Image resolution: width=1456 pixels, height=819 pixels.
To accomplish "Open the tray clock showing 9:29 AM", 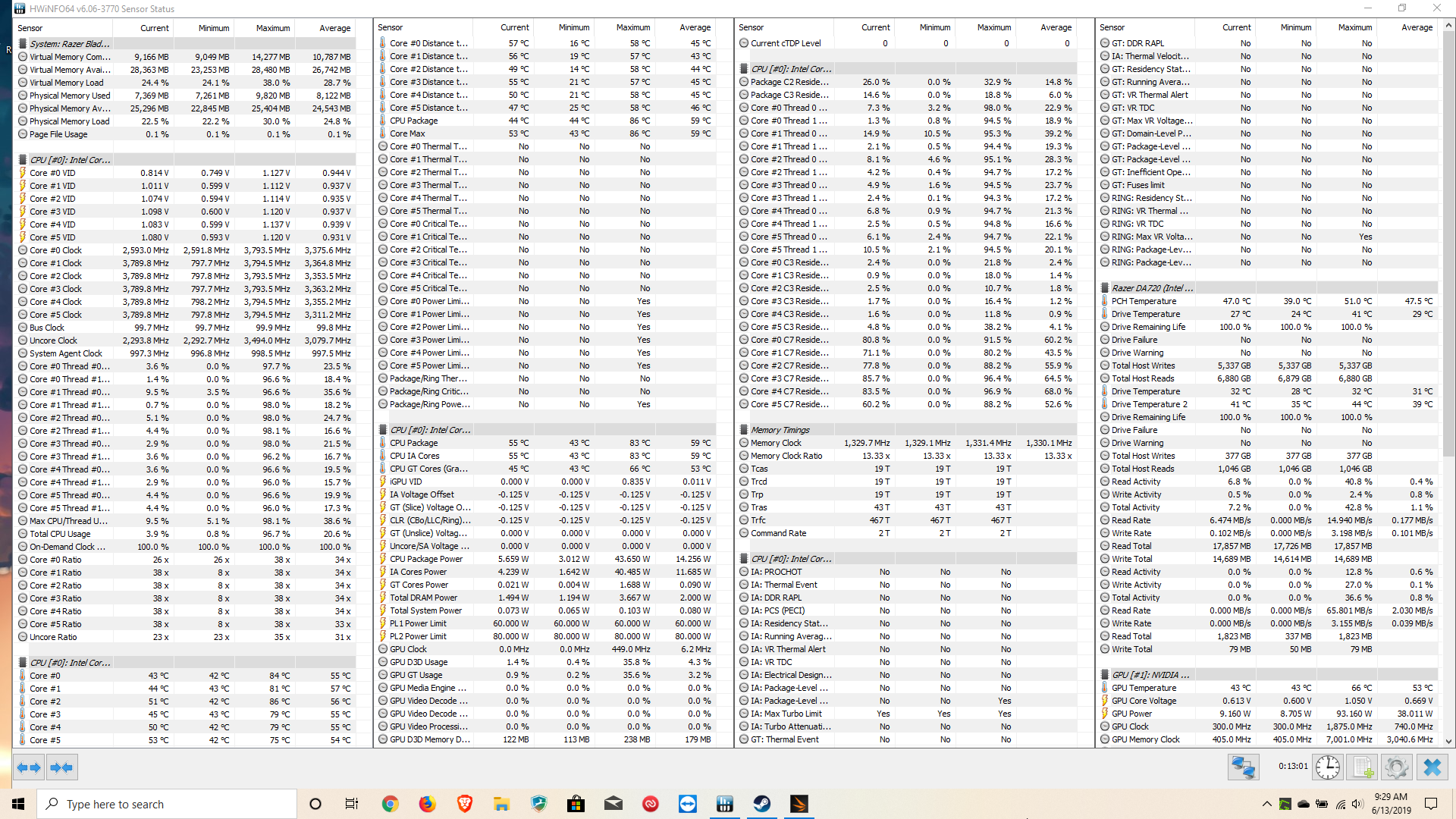I will click(1391, 804).
